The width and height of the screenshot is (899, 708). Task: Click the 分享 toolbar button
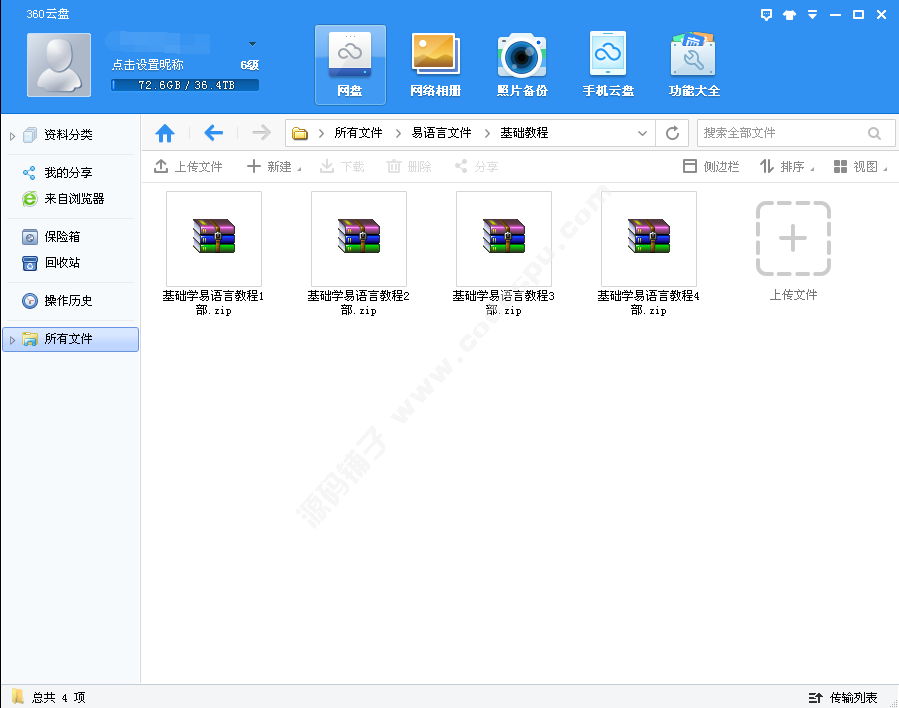tap(476, 166)
